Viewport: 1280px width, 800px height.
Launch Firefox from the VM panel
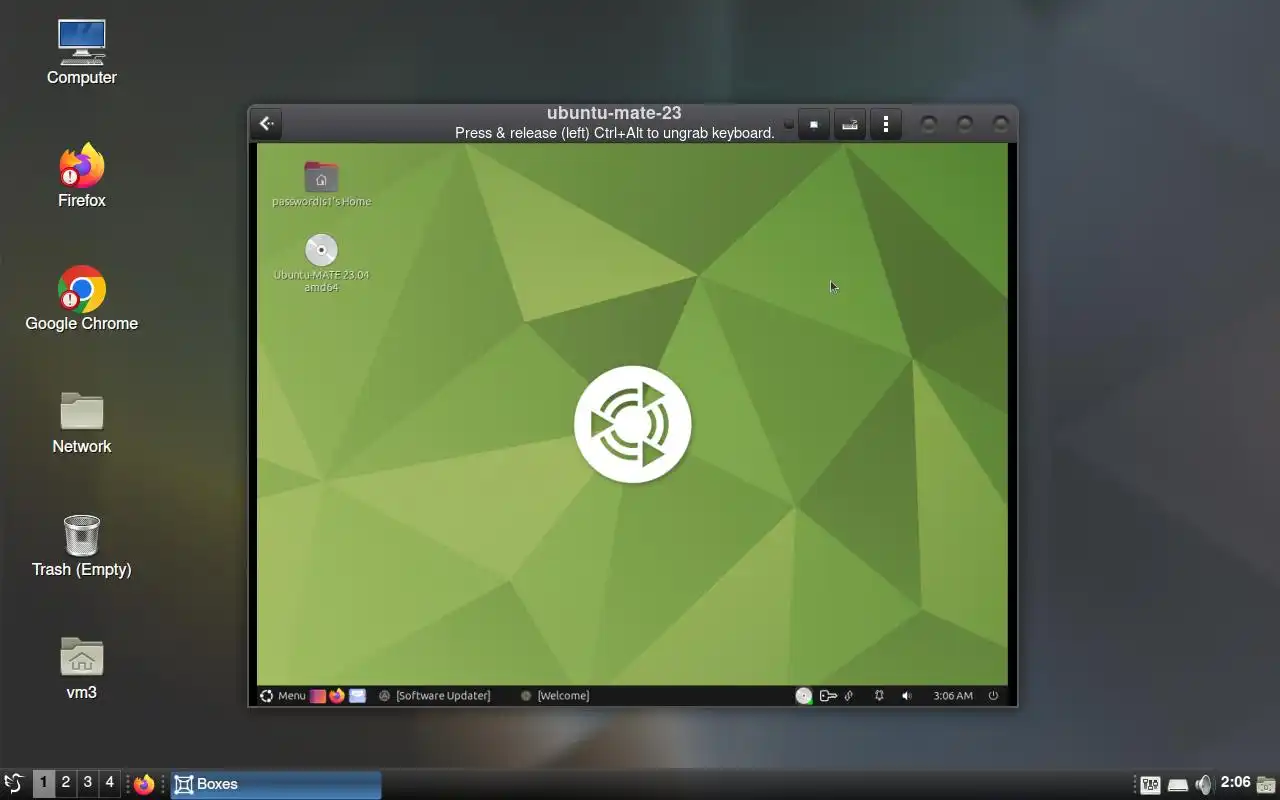337,696
